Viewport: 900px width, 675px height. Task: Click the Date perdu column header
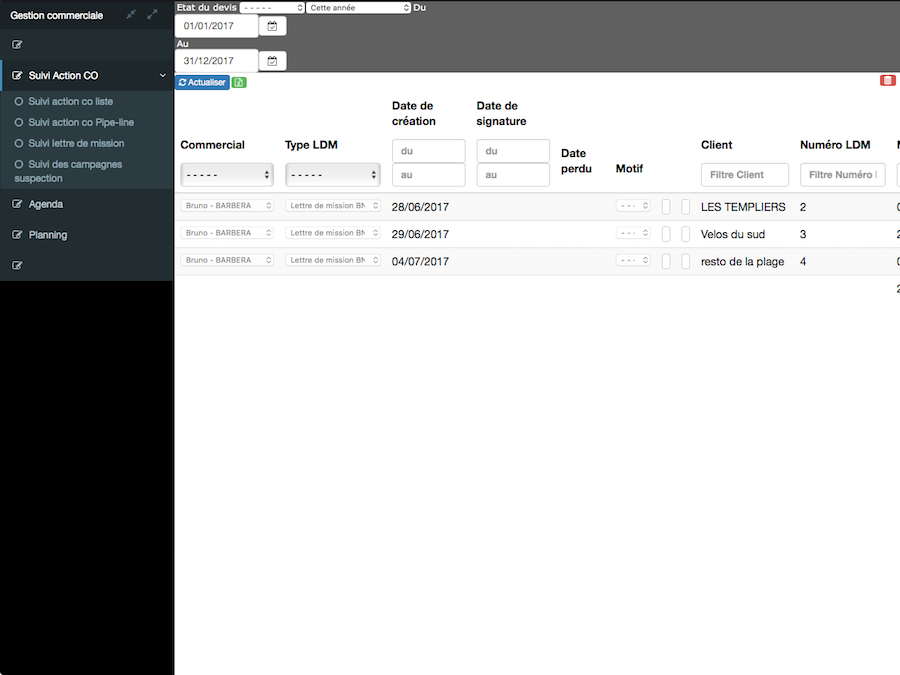[x=576, y=161]
